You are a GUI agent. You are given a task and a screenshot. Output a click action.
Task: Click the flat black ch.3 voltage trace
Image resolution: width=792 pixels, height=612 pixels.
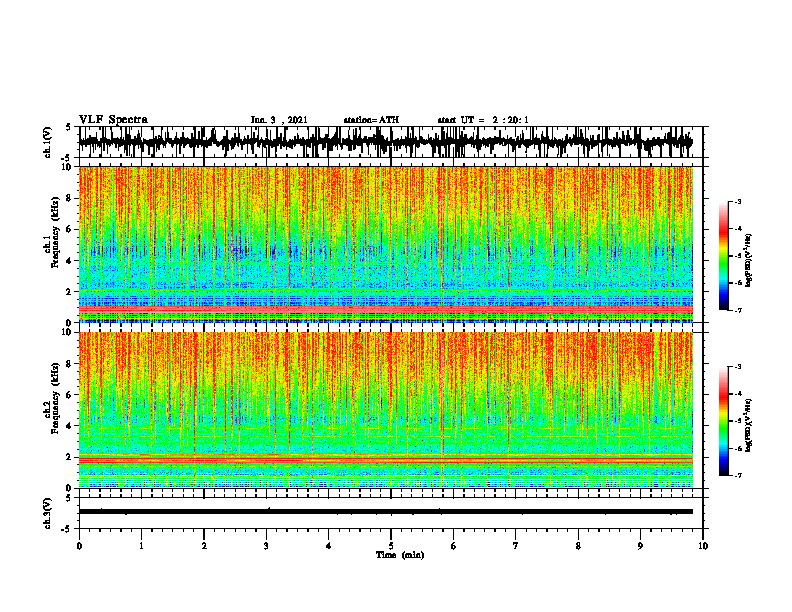[x=385, y=512]
